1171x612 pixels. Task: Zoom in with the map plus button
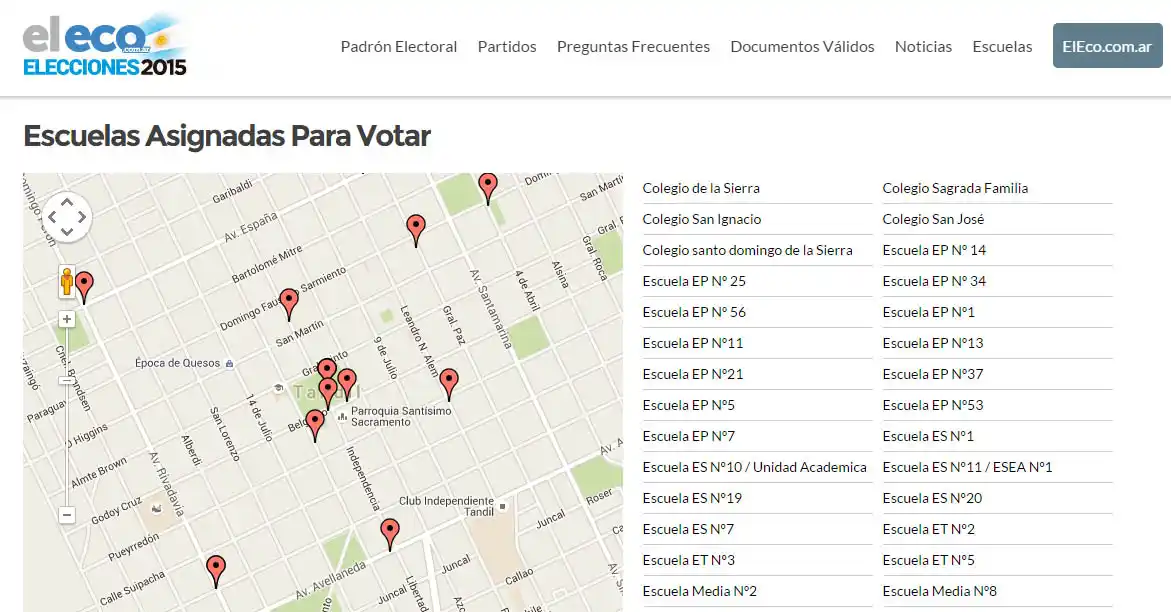(66, 319)
